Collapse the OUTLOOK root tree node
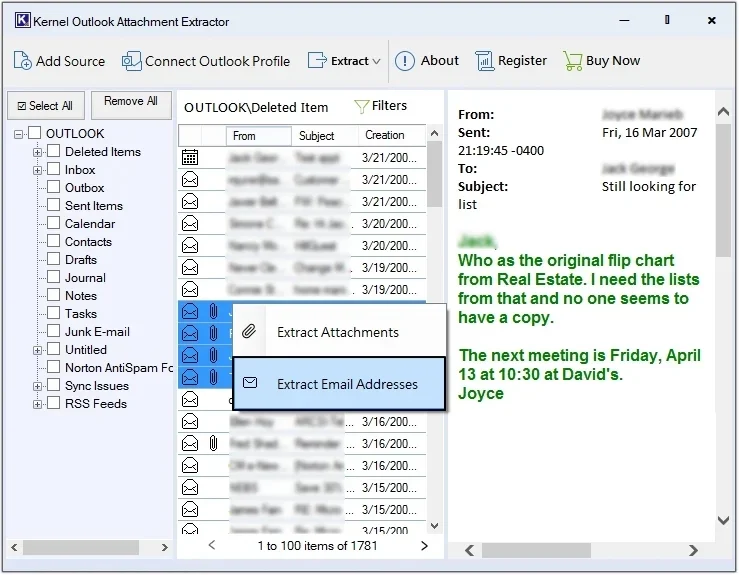Screen dimensions: 739x575 [18, 135]
